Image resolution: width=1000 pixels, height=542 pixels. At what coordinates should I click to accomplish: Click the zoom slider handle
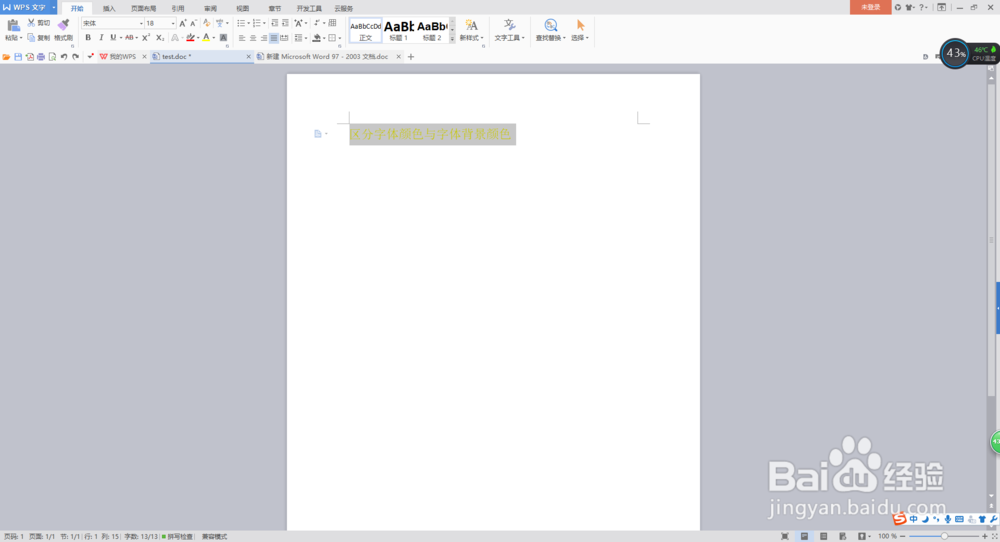(945, 536)
